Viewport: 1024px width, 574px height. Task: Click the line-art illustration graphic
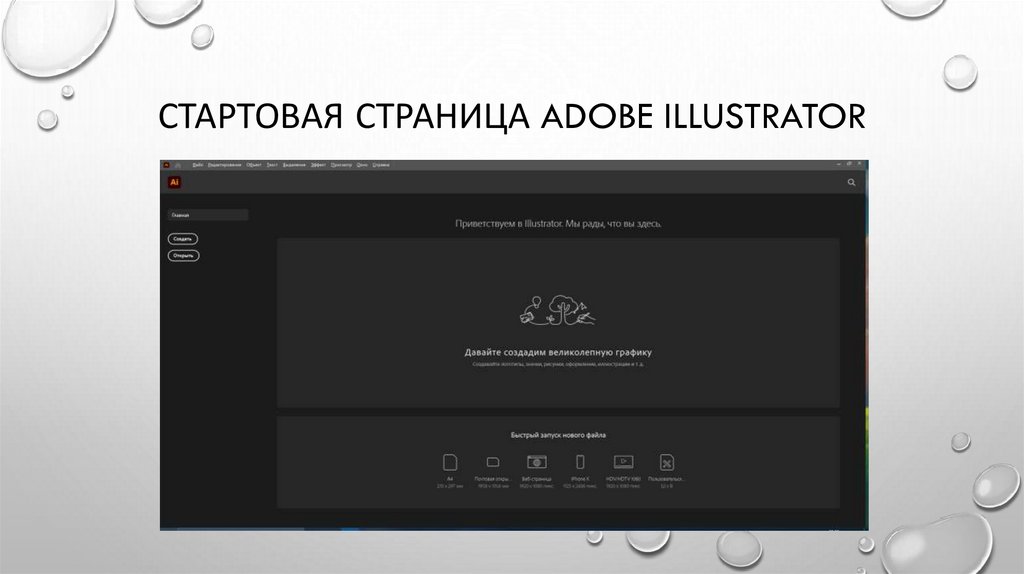pyautogui.click(x=558, y=310)
